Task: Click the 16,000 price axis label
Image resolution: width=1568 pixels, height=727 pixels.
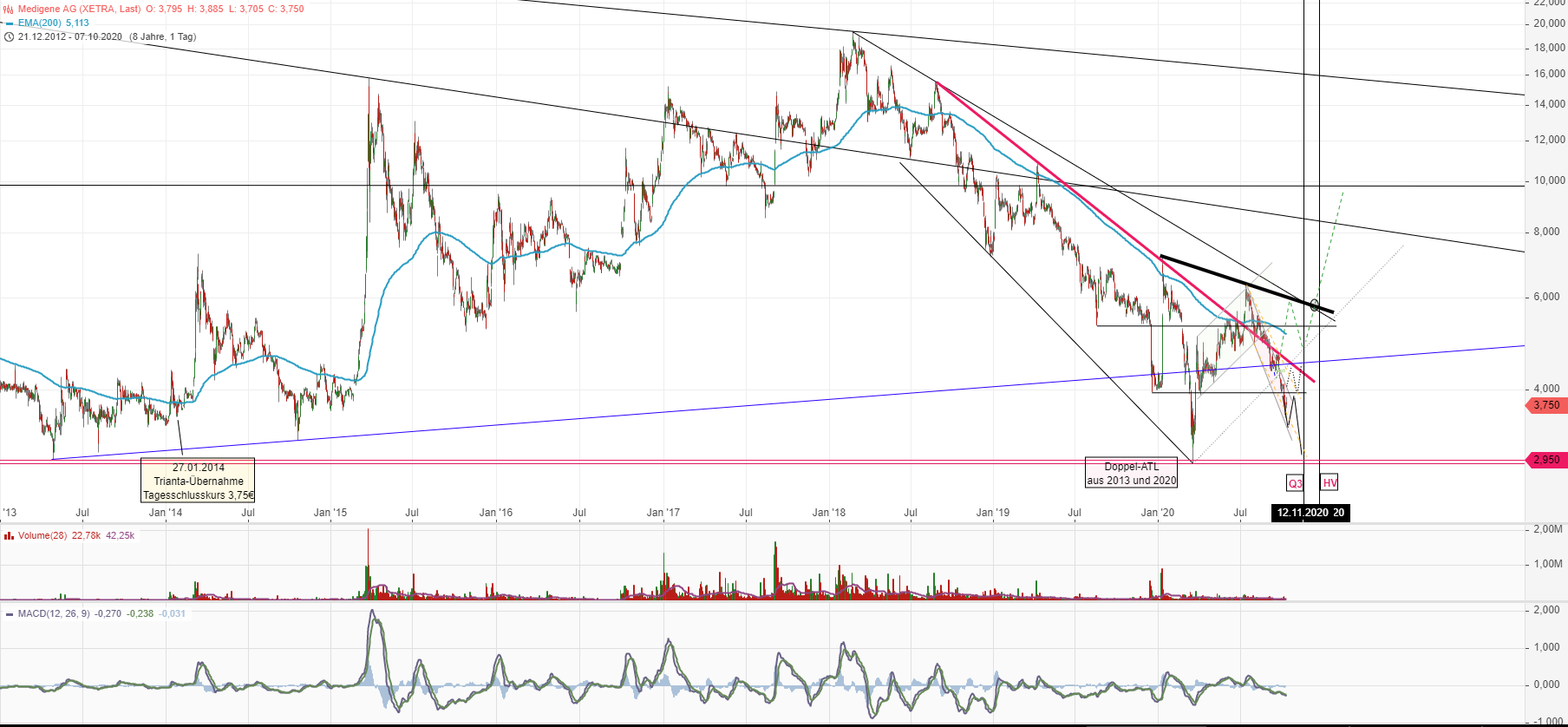Action: point(1550,74)
